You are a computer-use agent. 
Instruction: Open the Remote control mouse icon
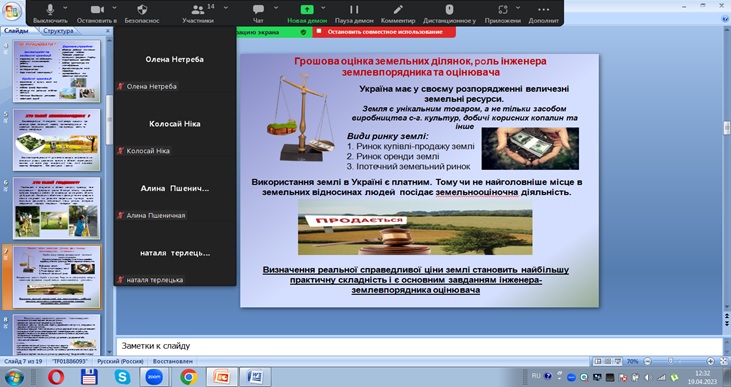(449, 9)
